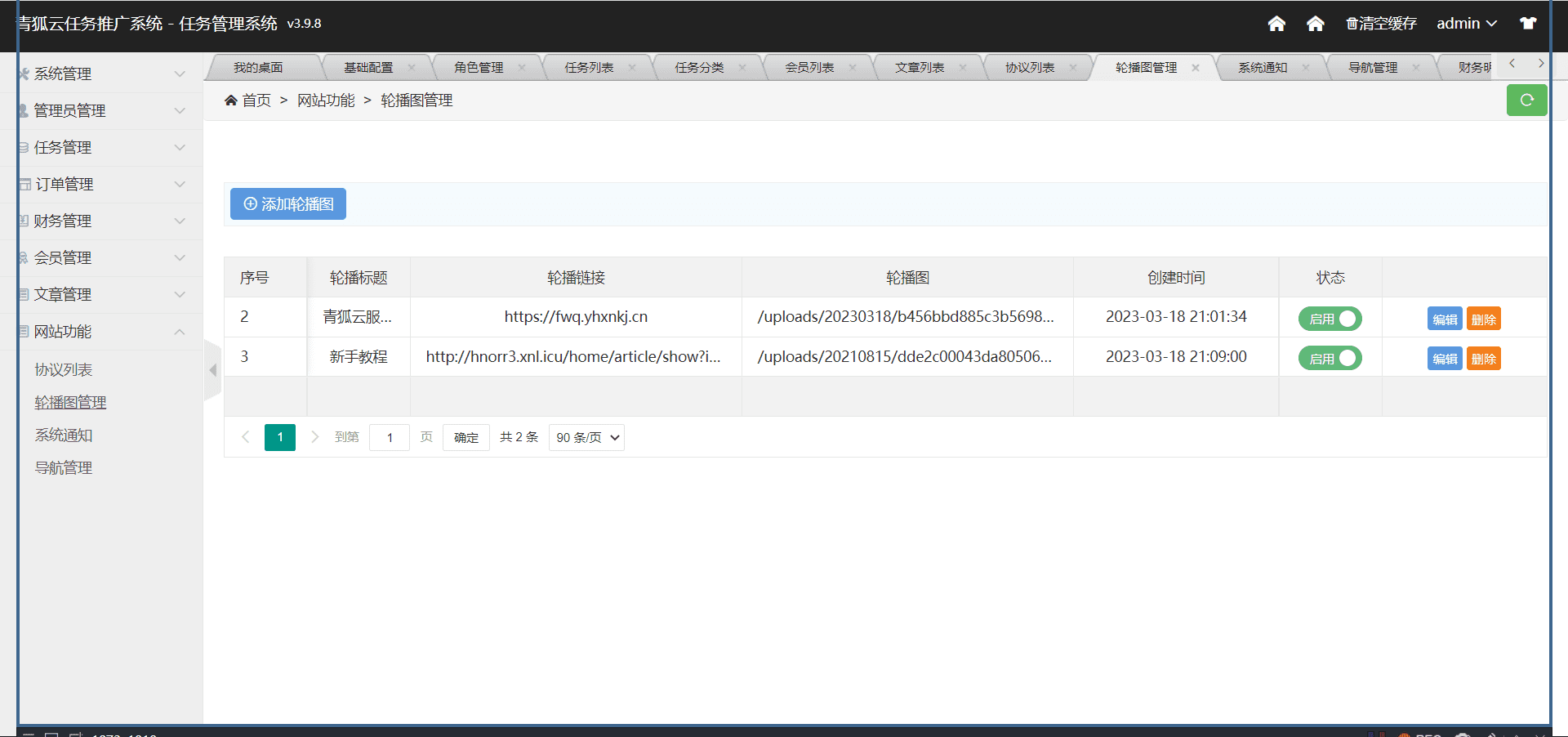Open 系统通知 in the sidebar submenu

64,435
